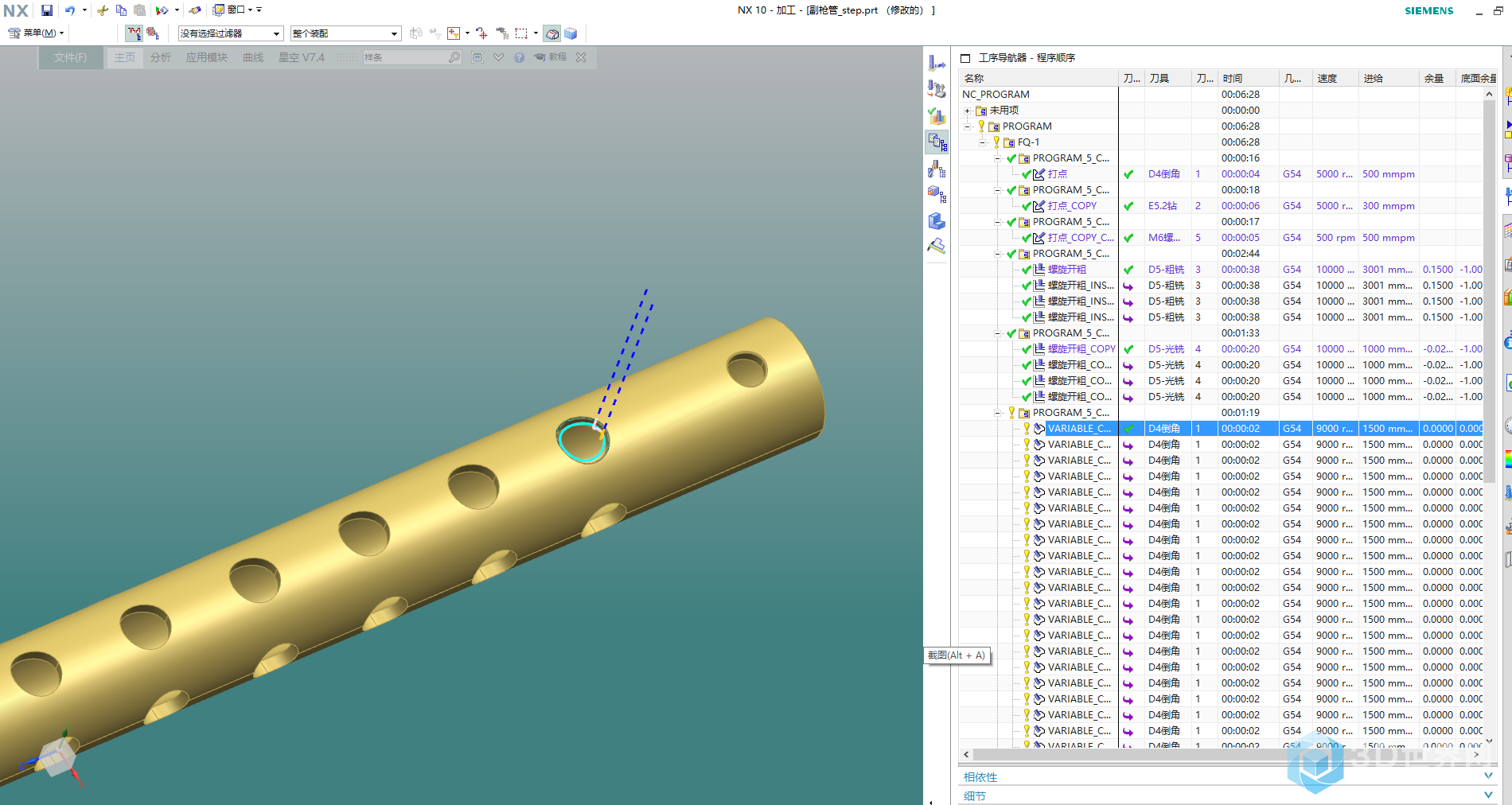The height and width of the screenshot is (805, 1512).
Task: Toggle the checkbox beside 工序导航器 title
Action: [x=965, y=58]
